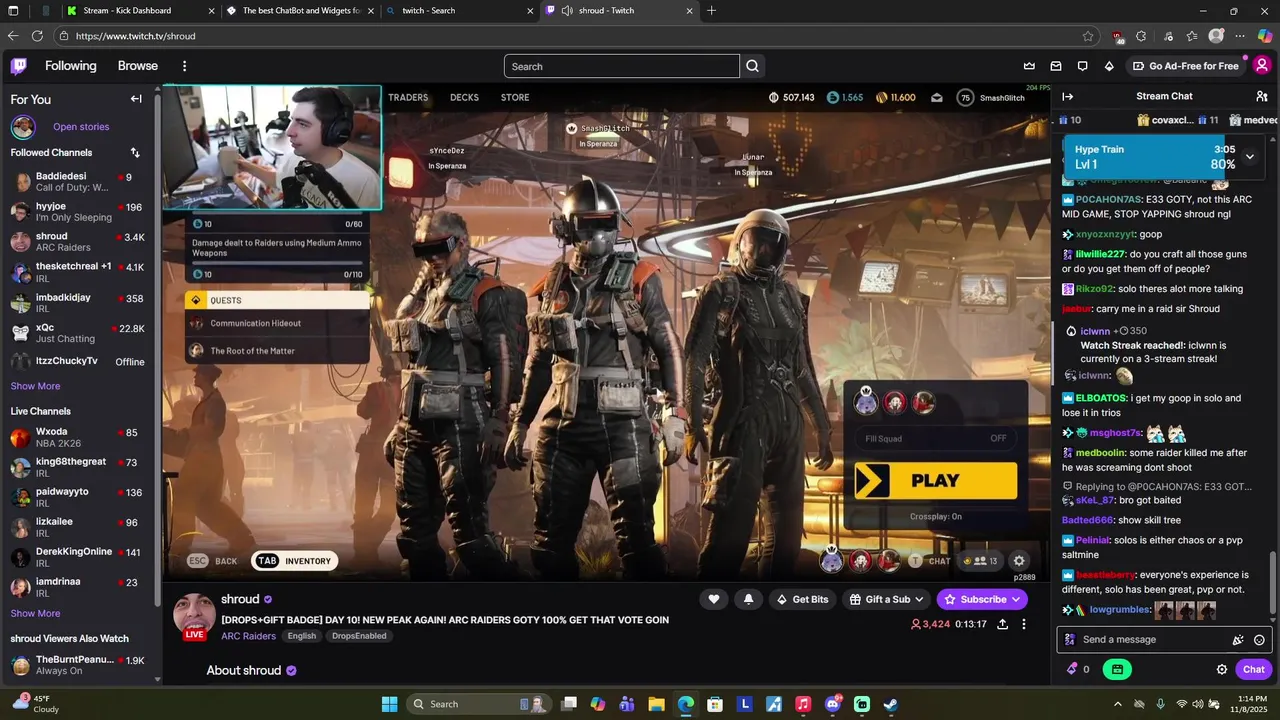
Task: Switch to Stream - Kick Dashboard tab
Action: pos(140,10)
